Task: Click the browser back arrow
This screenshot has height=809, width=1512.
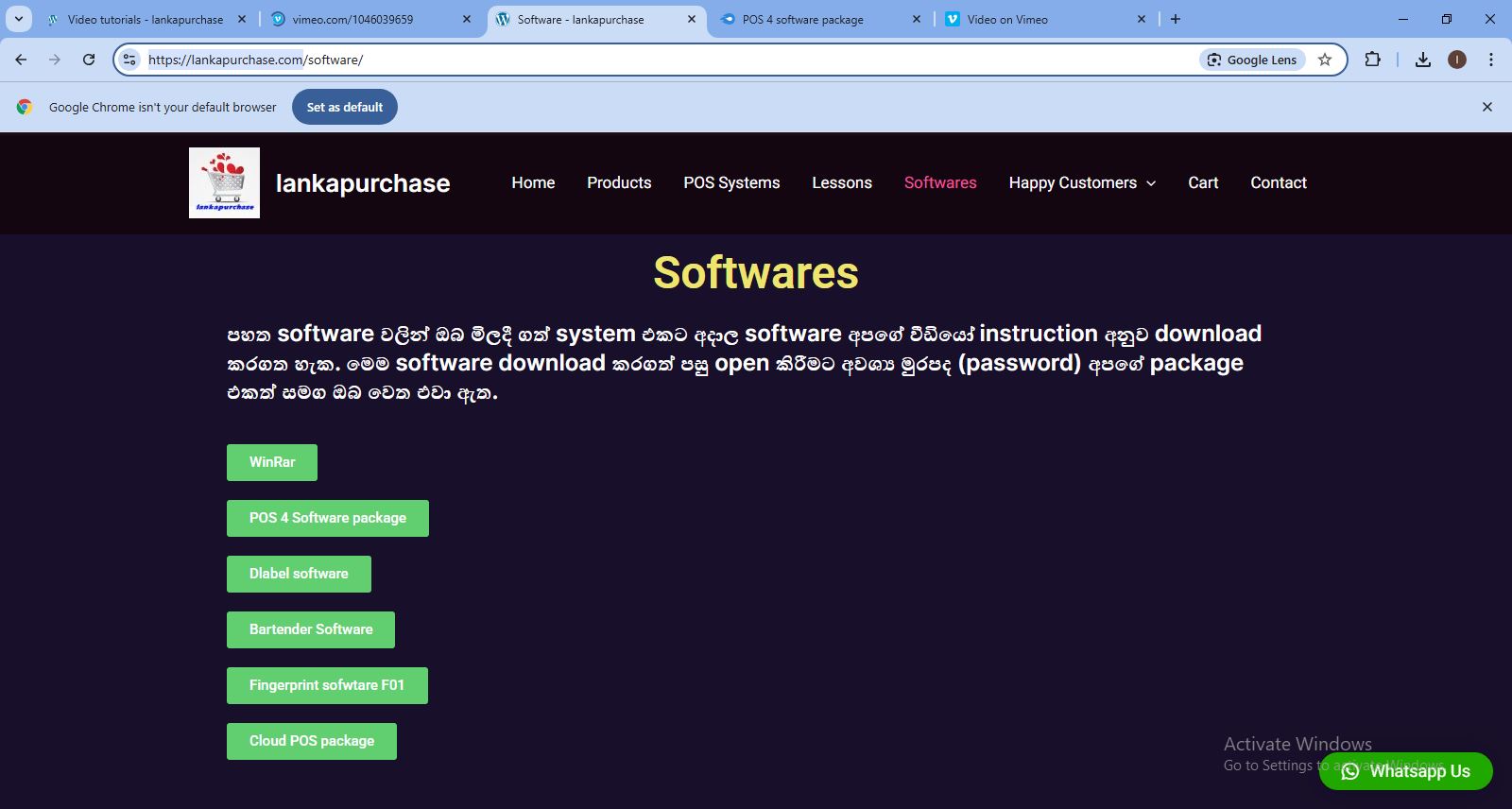Action: (x=21, y=60)
